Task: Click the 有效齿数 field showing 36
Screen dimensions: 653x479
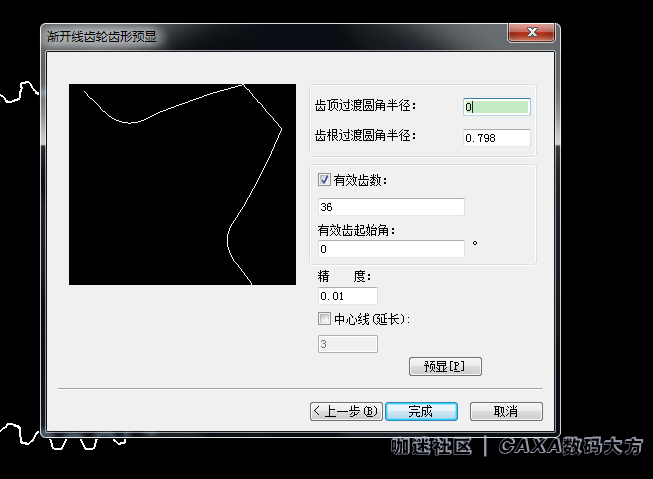Action: pos(390,207)
